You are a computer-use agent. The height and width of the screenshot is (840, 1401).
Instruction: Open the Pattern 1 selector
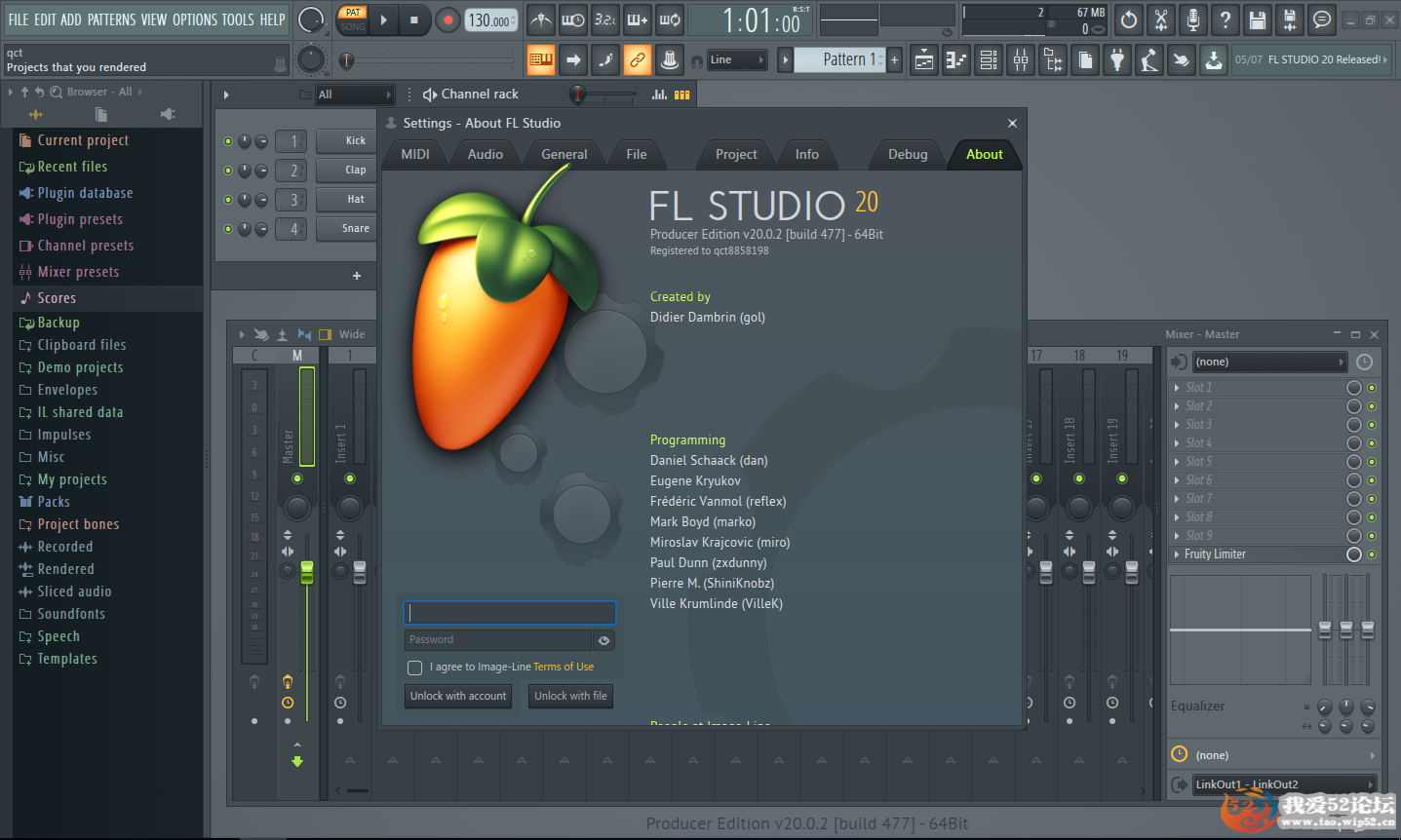[x=840, y=59]
